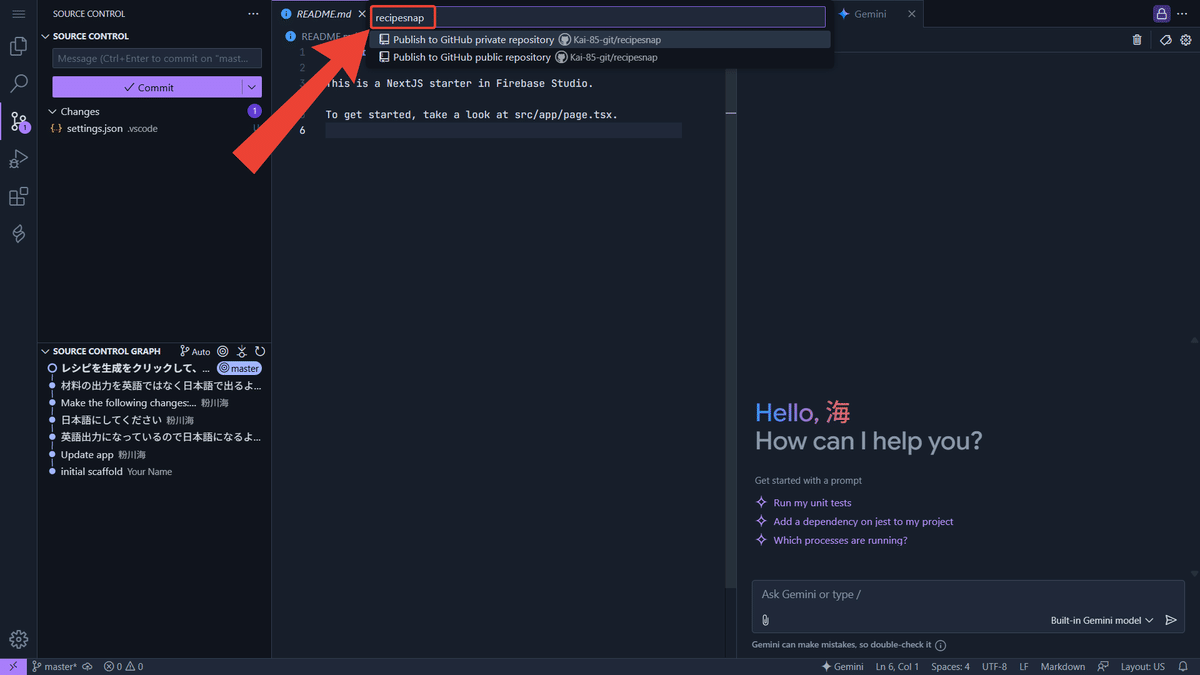Click the changes count badge showing 1

(x=254, y=111)
